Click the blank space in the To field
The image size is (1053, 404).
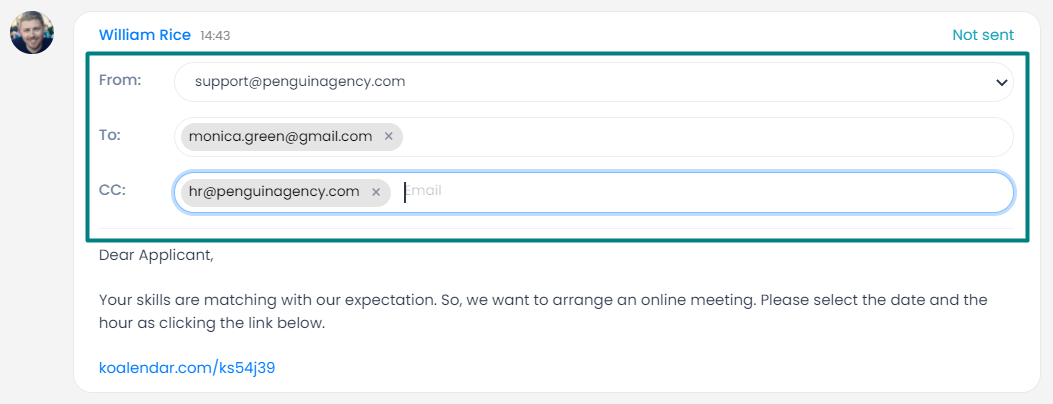[x=700, y=137]
